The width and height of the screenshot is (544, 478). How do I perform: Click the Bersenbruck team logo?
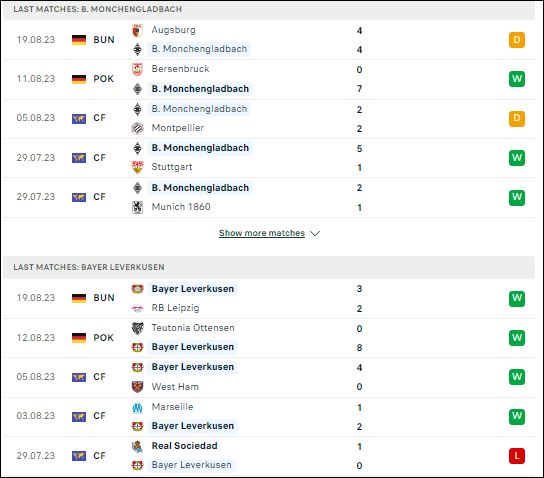pos(137,69)
